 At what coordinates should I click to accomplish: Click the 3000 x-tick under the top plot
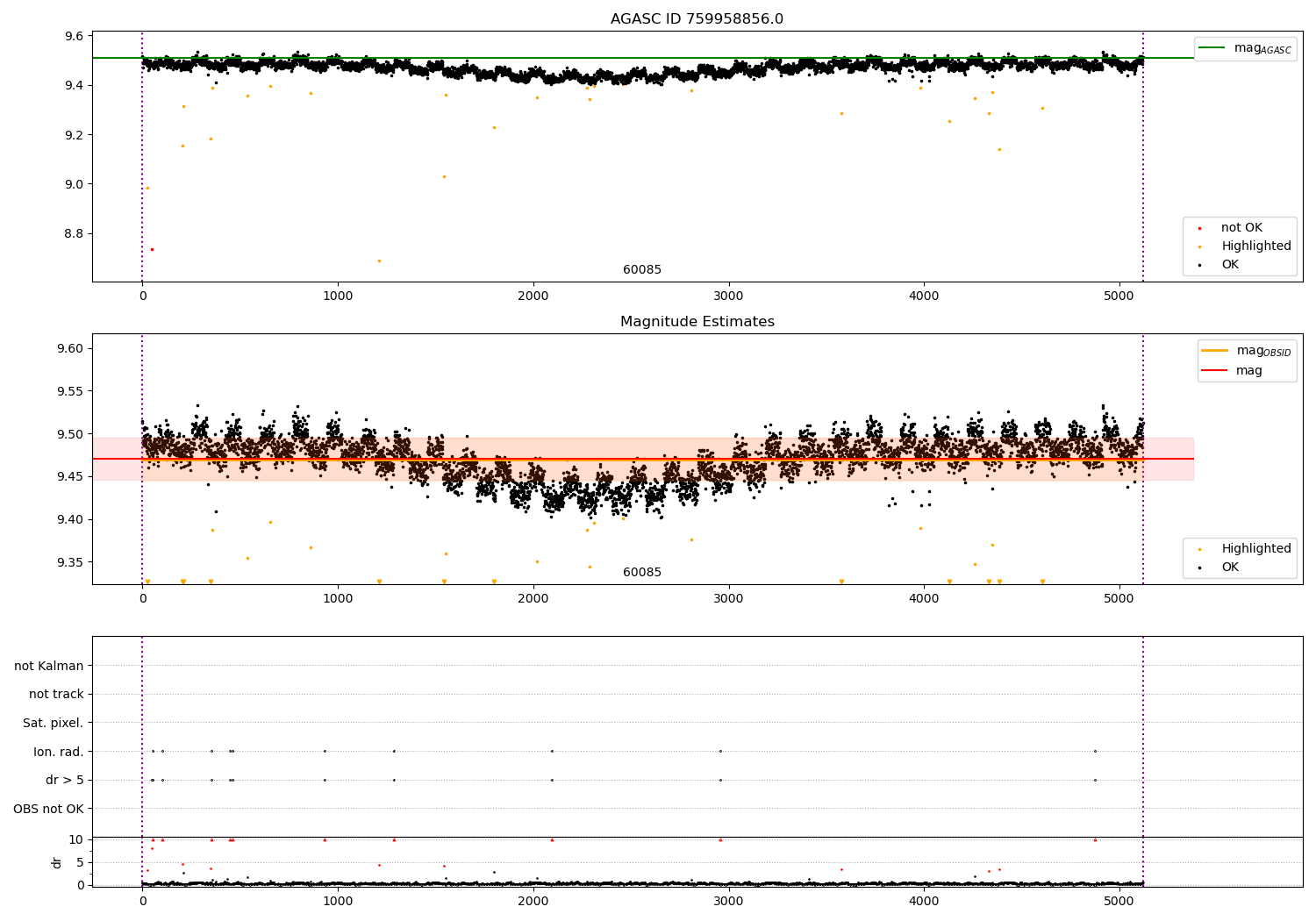[729, 296]
